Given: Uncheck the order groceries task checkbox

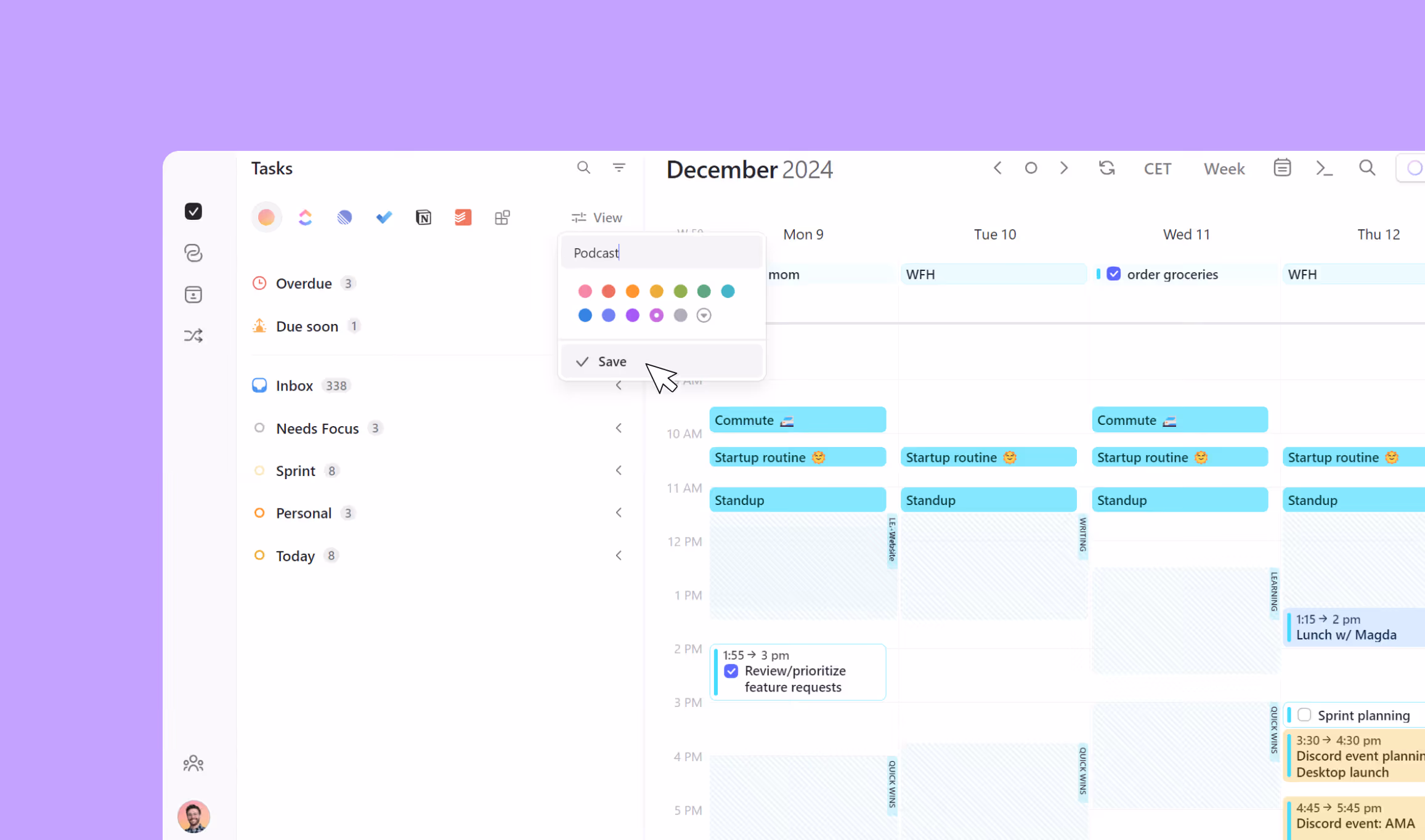Looking at the screenshot, I should pos(1114,274).
